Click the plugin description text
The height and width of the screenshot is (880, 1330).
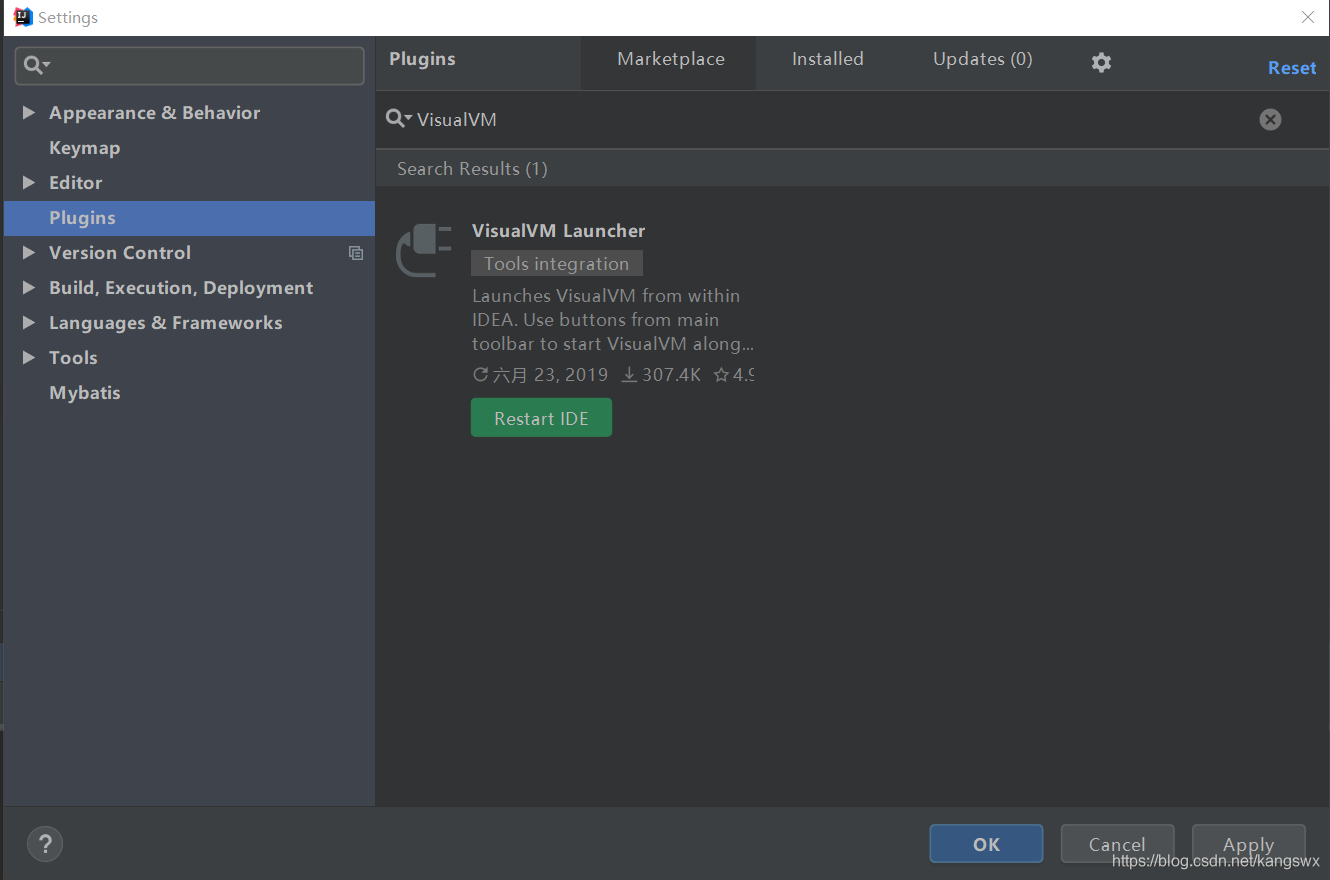coord(611,320)
